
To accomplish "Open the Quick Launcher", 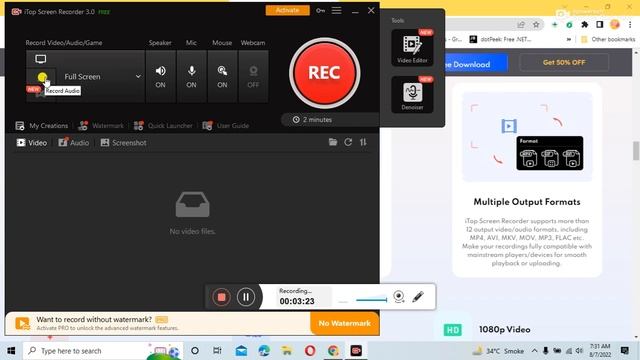I will click(163, 126).
